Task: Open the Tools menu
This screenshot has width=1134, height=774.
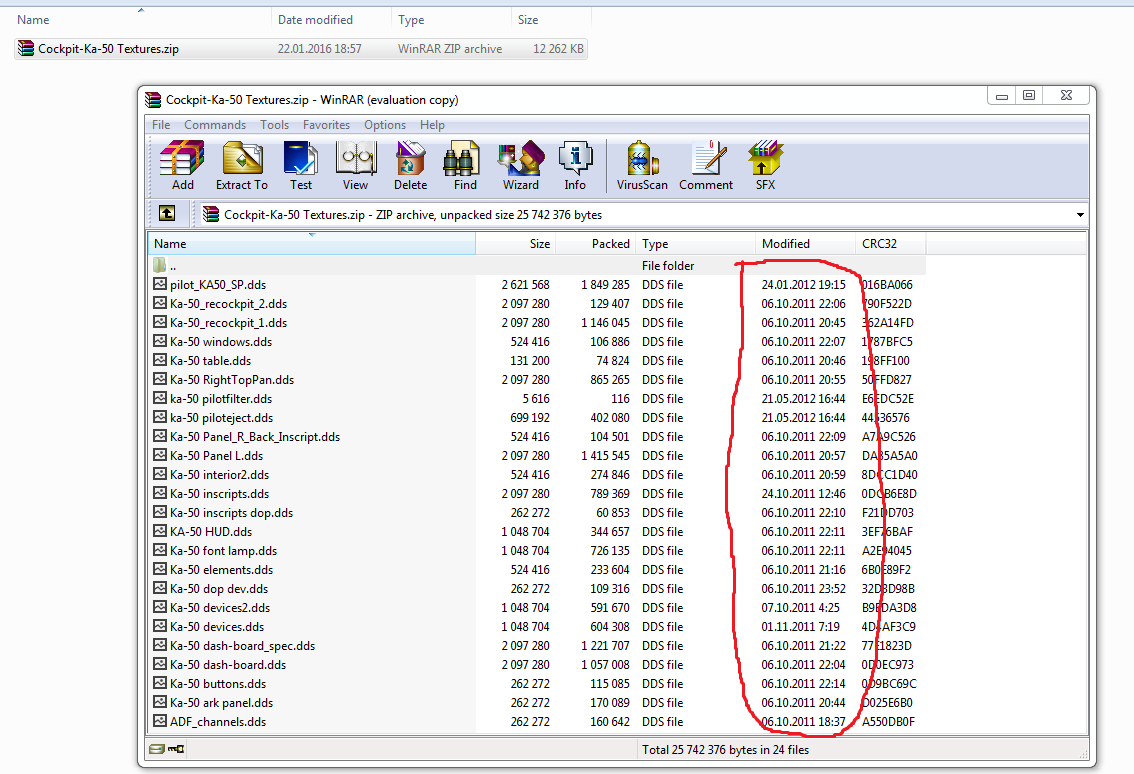Action: (x=275, y=125)
